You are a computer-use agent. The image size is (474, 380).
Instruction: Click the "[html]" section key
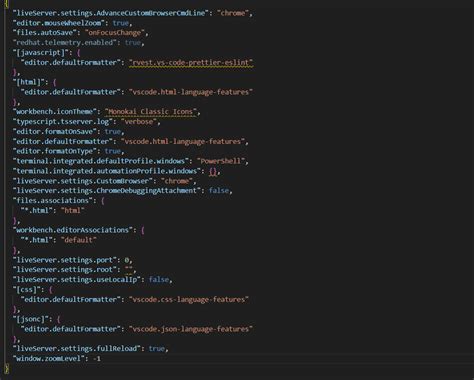click(x=29, y=82)
